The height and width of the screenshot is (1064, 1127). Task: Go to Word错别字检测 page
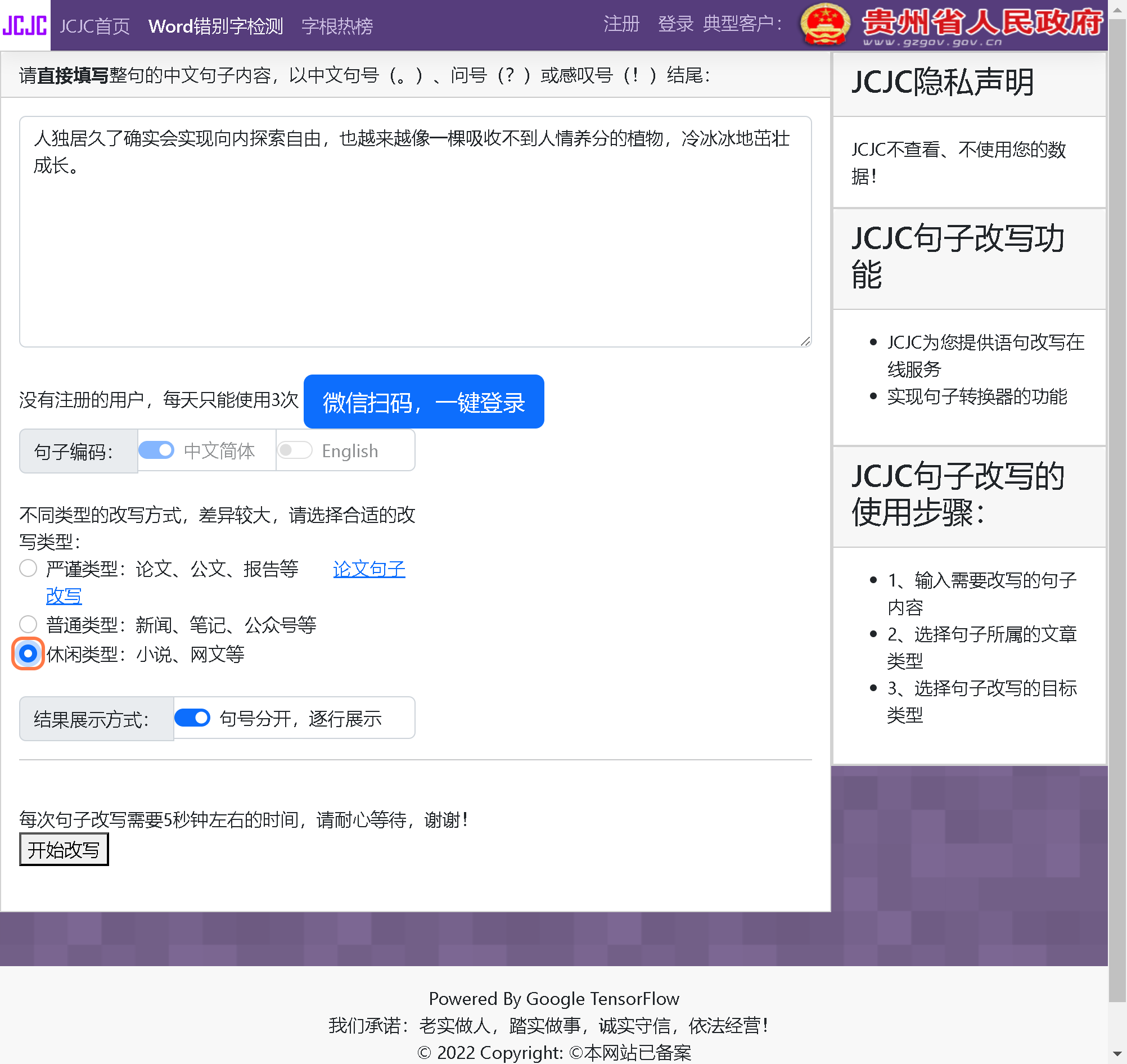(215, 26)
